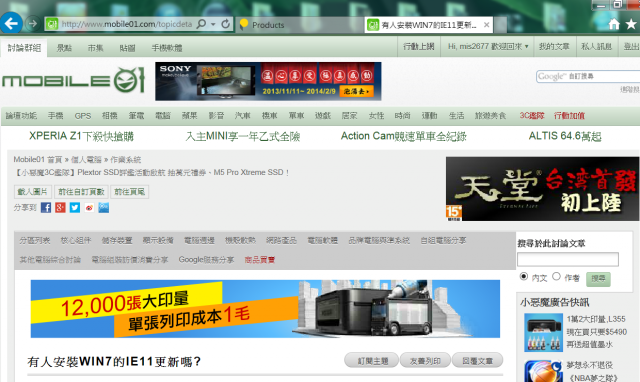The height and width of the screenshot is (382, 640).
Task: Open the 相機 category menu
Action: [x=109, y=116]
